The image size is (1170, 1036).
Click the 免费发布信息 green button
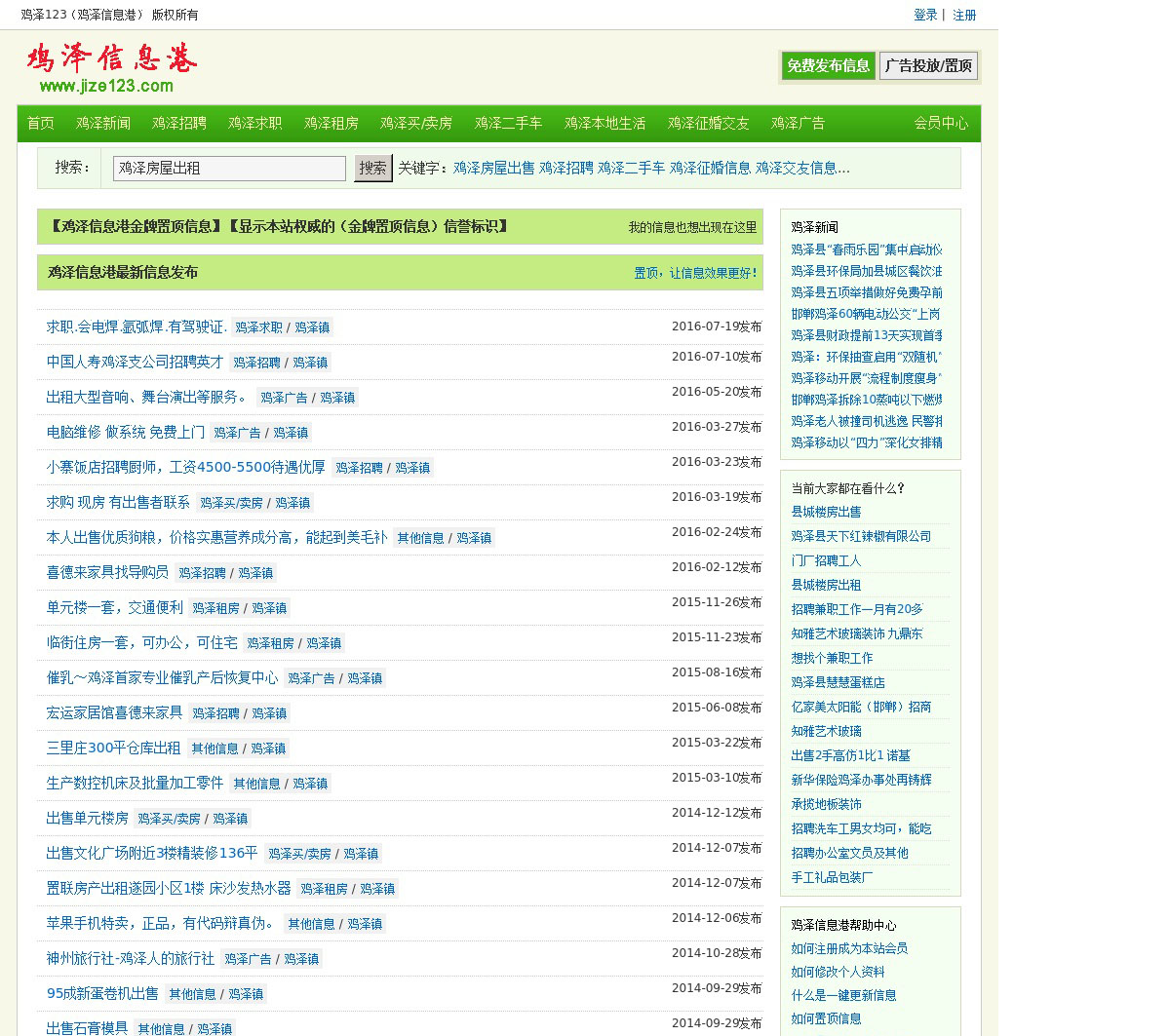[x=828, y=66]
